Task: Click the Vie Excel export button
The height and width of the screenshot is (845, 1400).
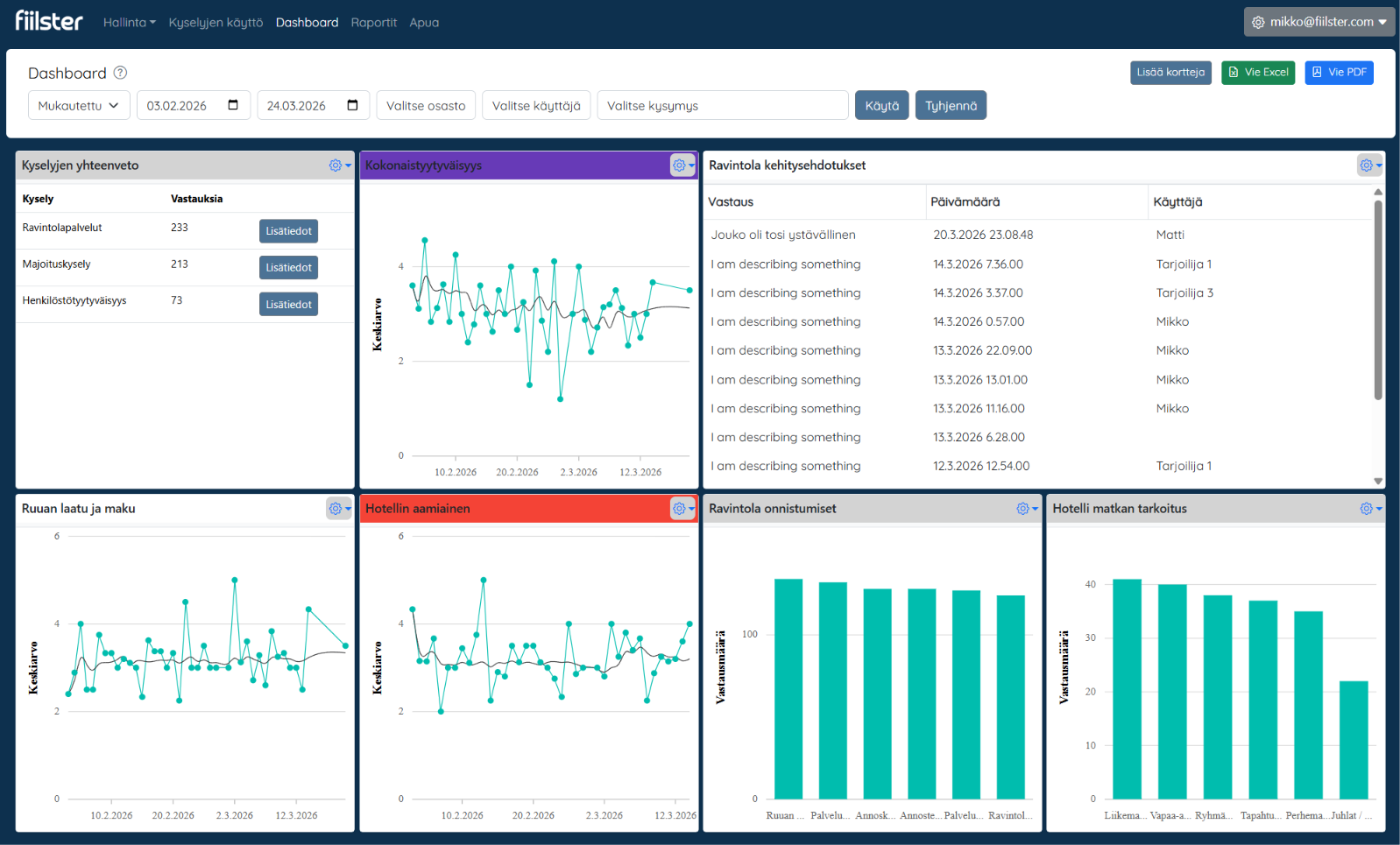Action: pos(1258,73)
